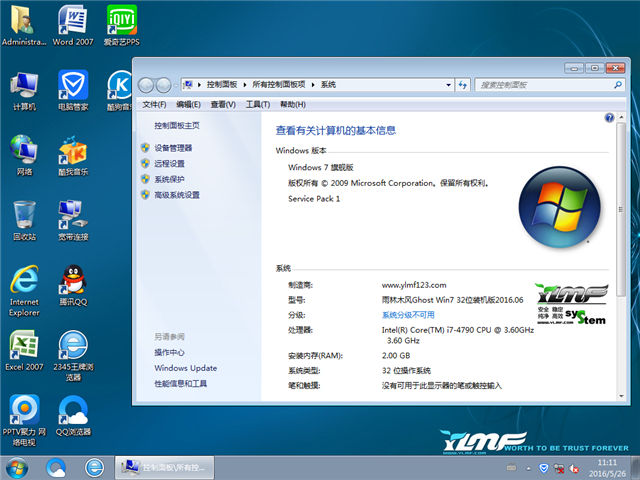Screen dimensions: 640x480
Task: Open 操作中心 link
Action: pos(169,352)
